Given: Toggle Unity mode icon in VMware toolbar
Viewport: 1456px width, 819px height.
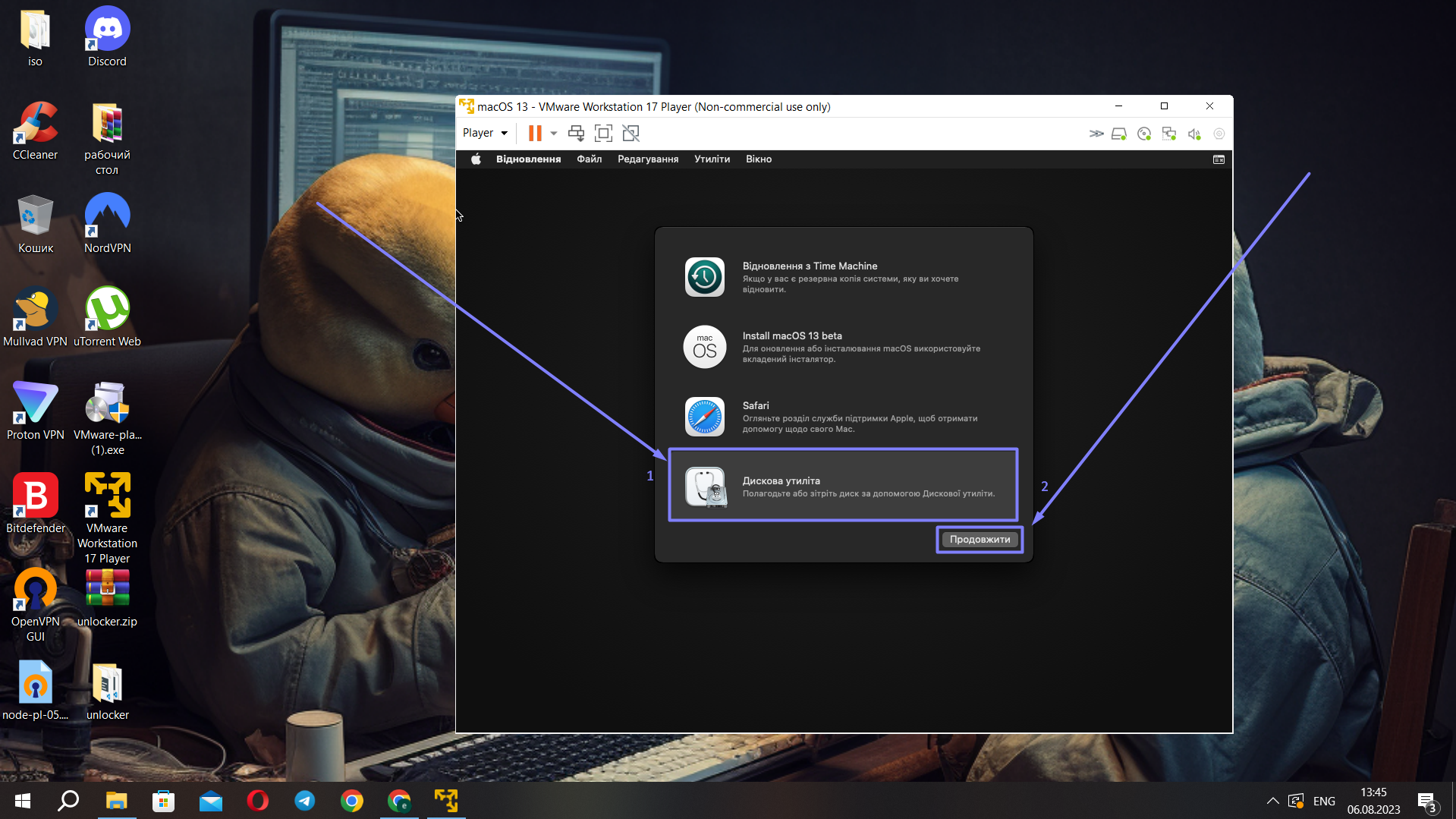Looking at the screenshot, I should (x=631, y=134).
